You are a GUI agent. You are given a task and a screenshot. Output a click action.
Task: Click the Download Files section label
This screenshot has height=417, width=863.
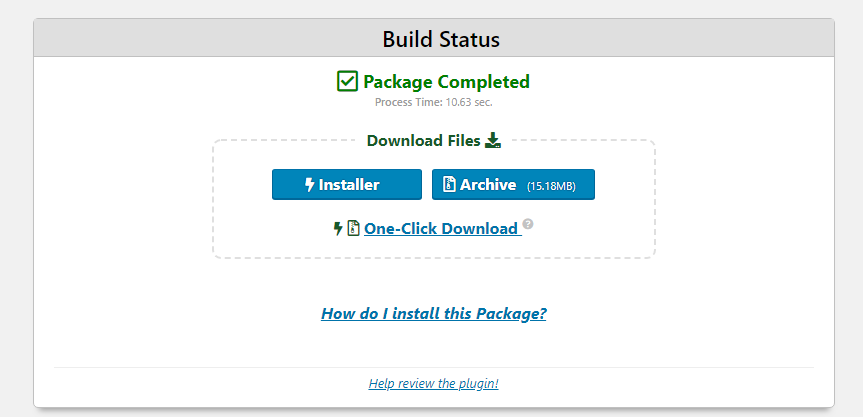point(424,141)
